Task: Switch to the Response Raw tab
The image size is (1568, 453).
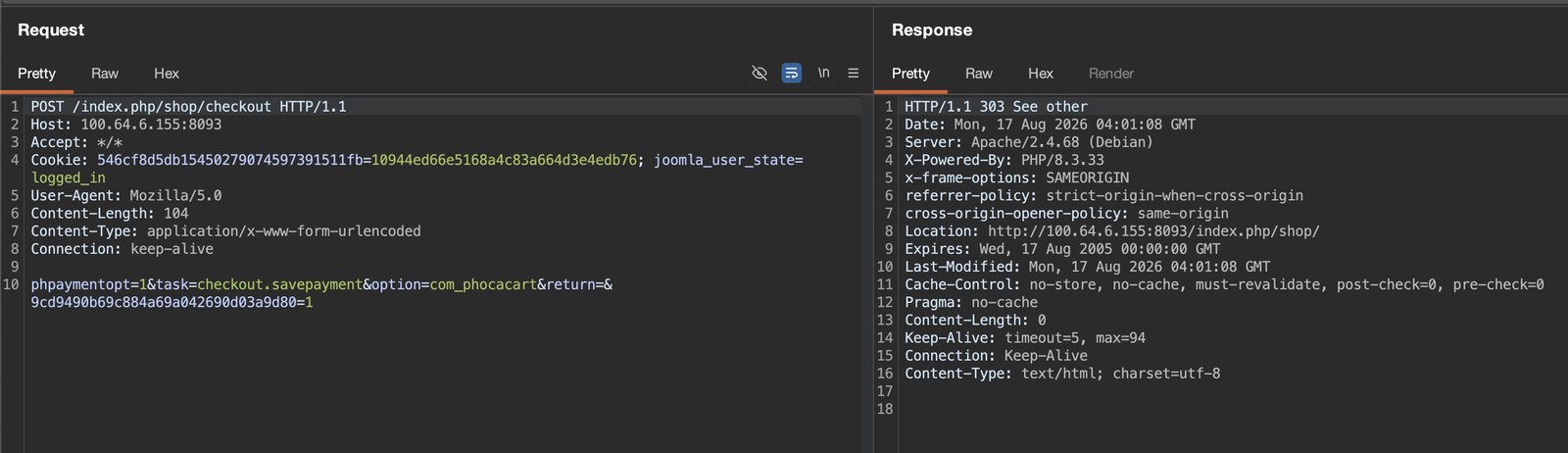Action: pyautogui.click(x=979, y=74)
